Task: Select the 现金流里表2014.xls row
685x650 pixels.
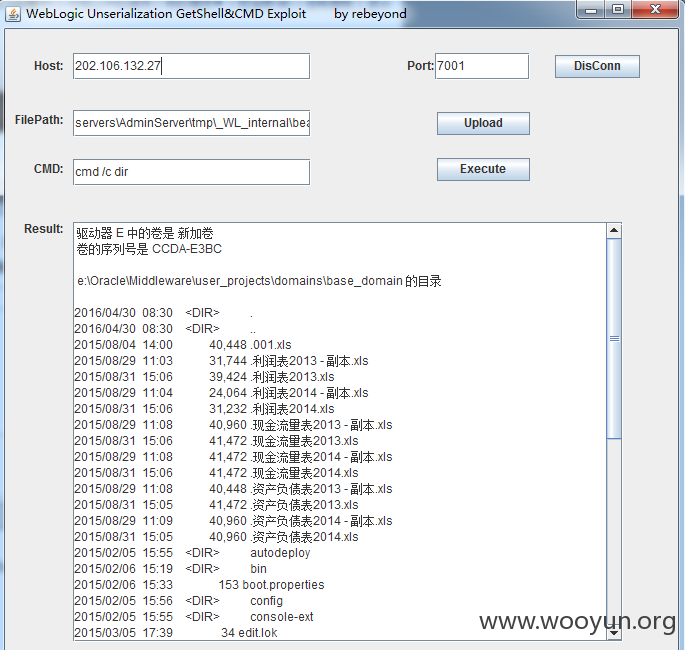Action: click(216, 473)
